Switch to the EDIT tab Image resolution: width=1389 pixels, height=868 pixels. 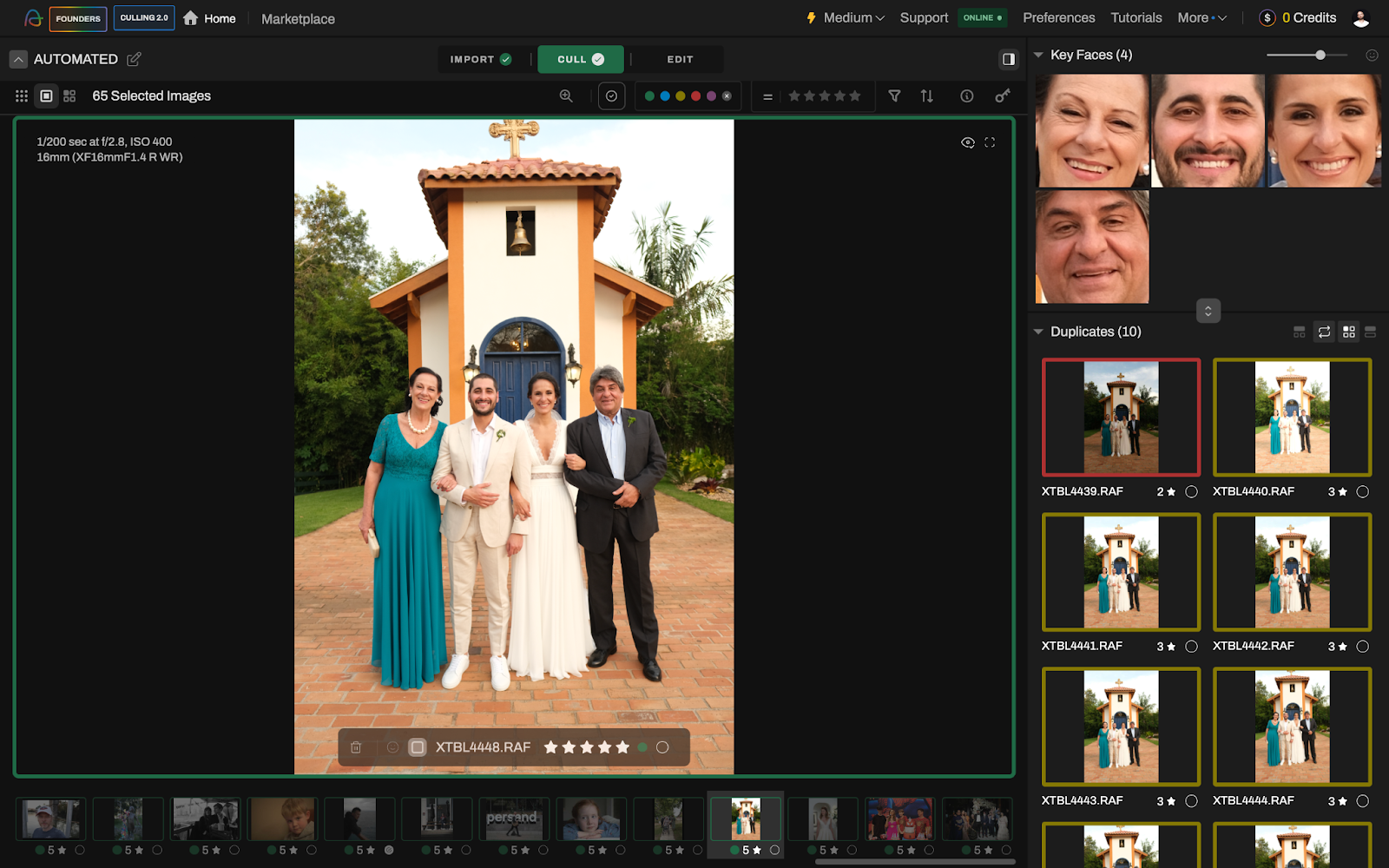click(680, 59)
